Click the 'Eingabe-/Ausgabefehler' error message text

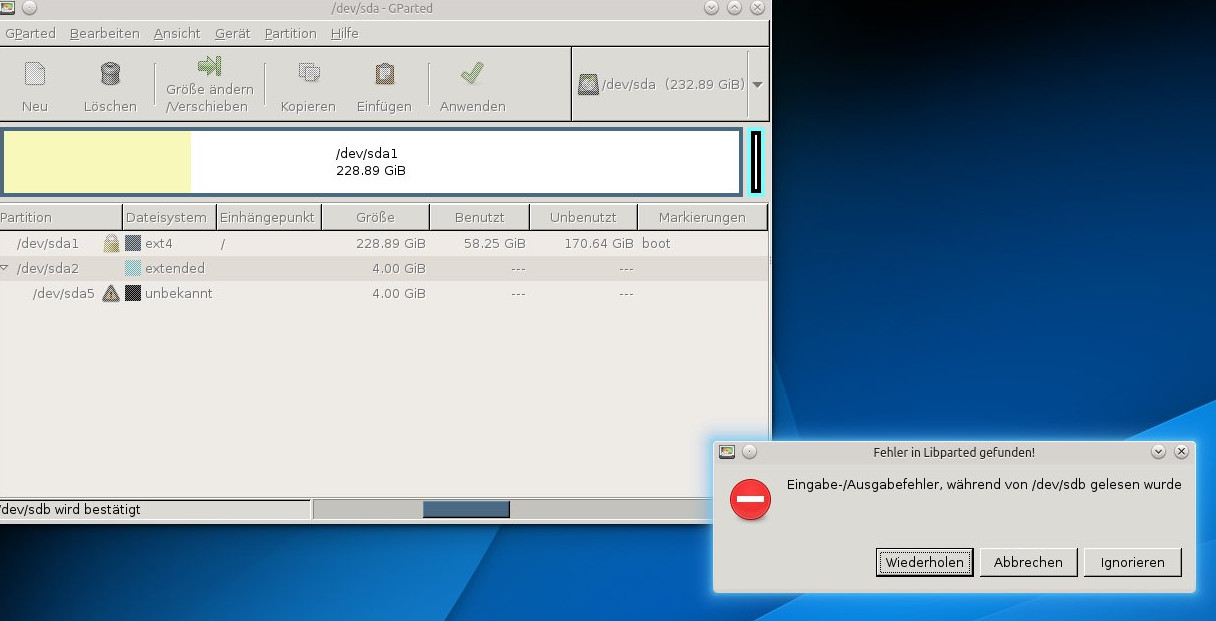(984, 484)
